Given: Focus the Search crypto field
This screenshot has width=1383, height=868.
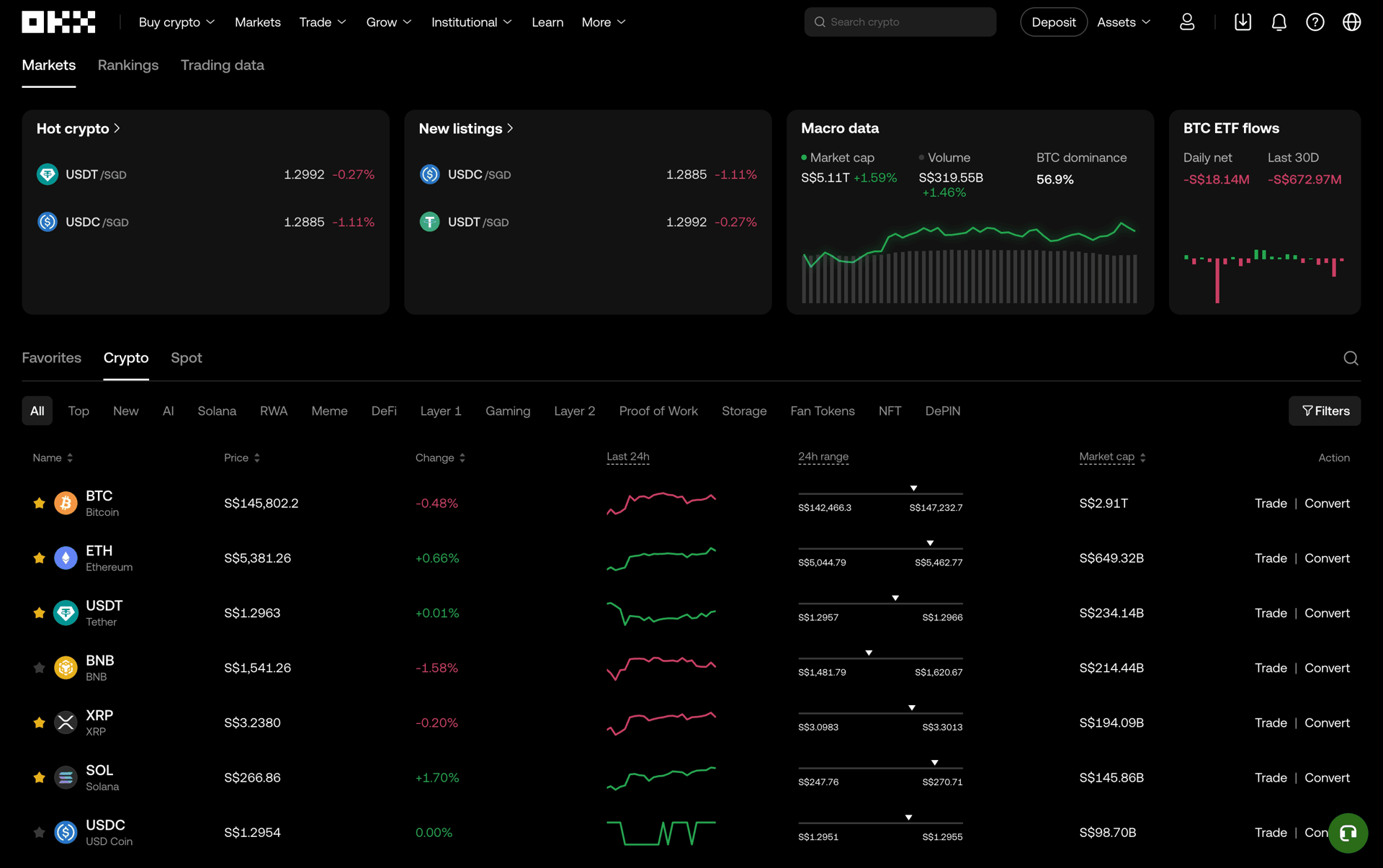Looking at the screenshot, I should [x=900, y=22].
